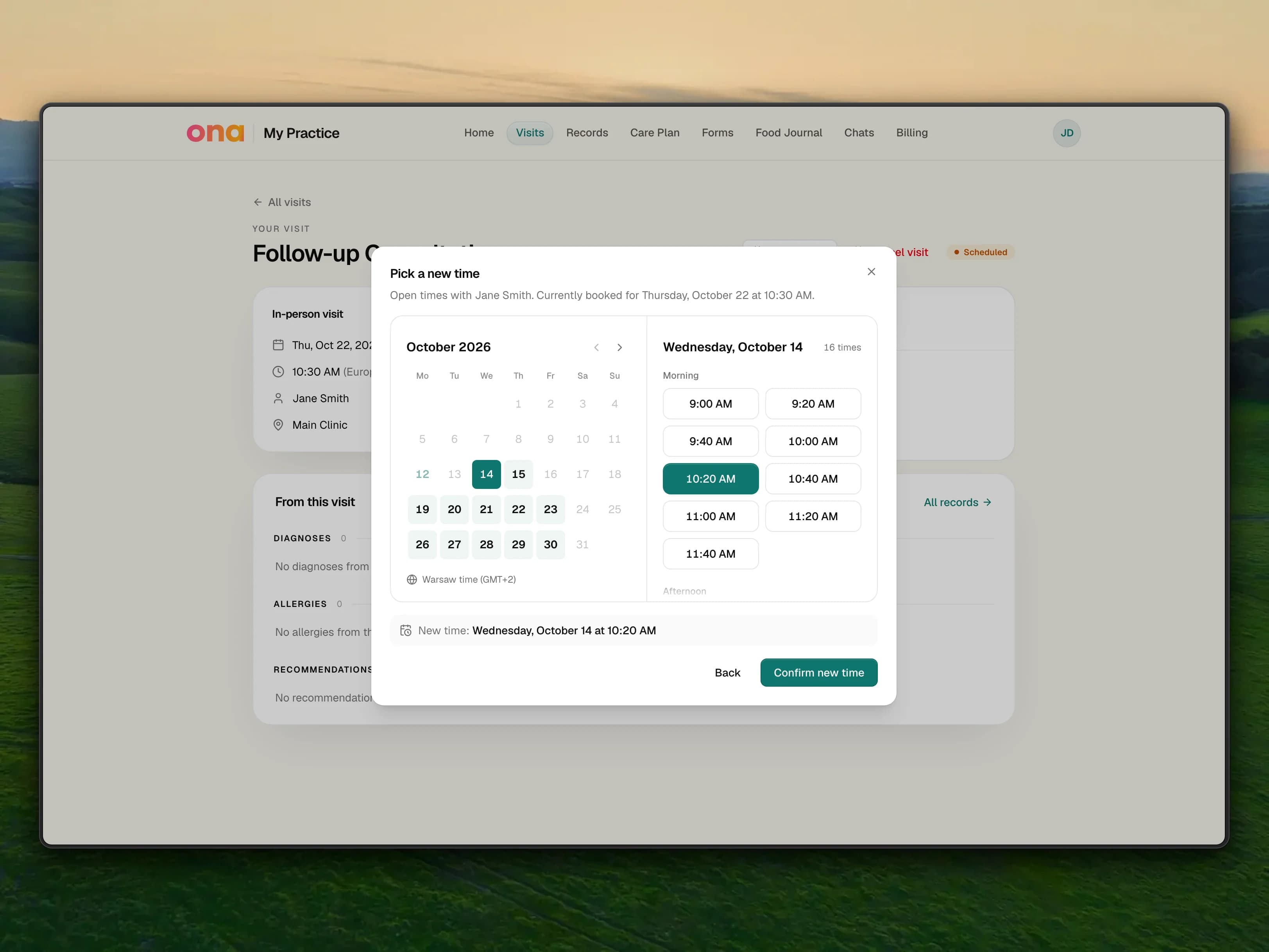Image resolution: width=1269 pixels, height=952 pixels.
Task: Choose the 11:00 AM slot
Action: tap(710, 516)
